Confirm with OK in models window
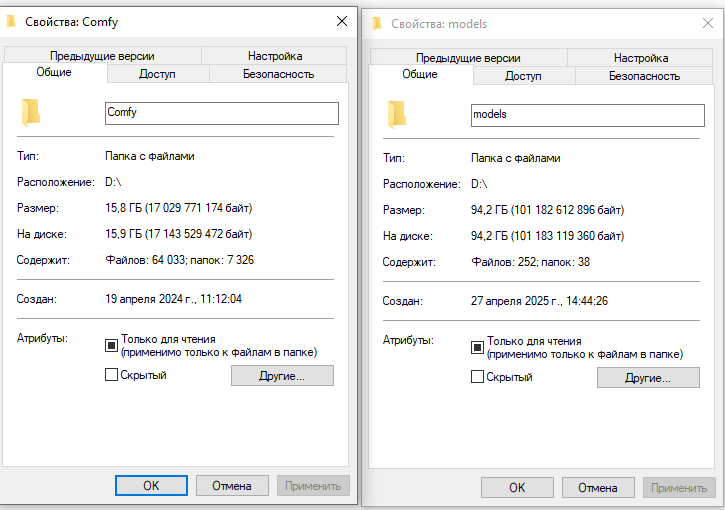The image size is (725, 510). (517, 487)
